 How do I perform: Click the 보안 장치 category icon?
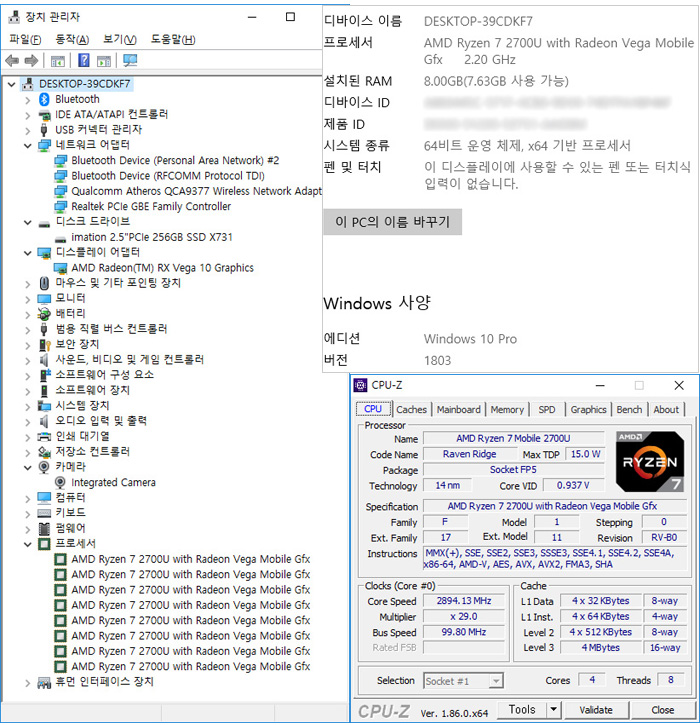pyautogui.click(x=44, y=345)
